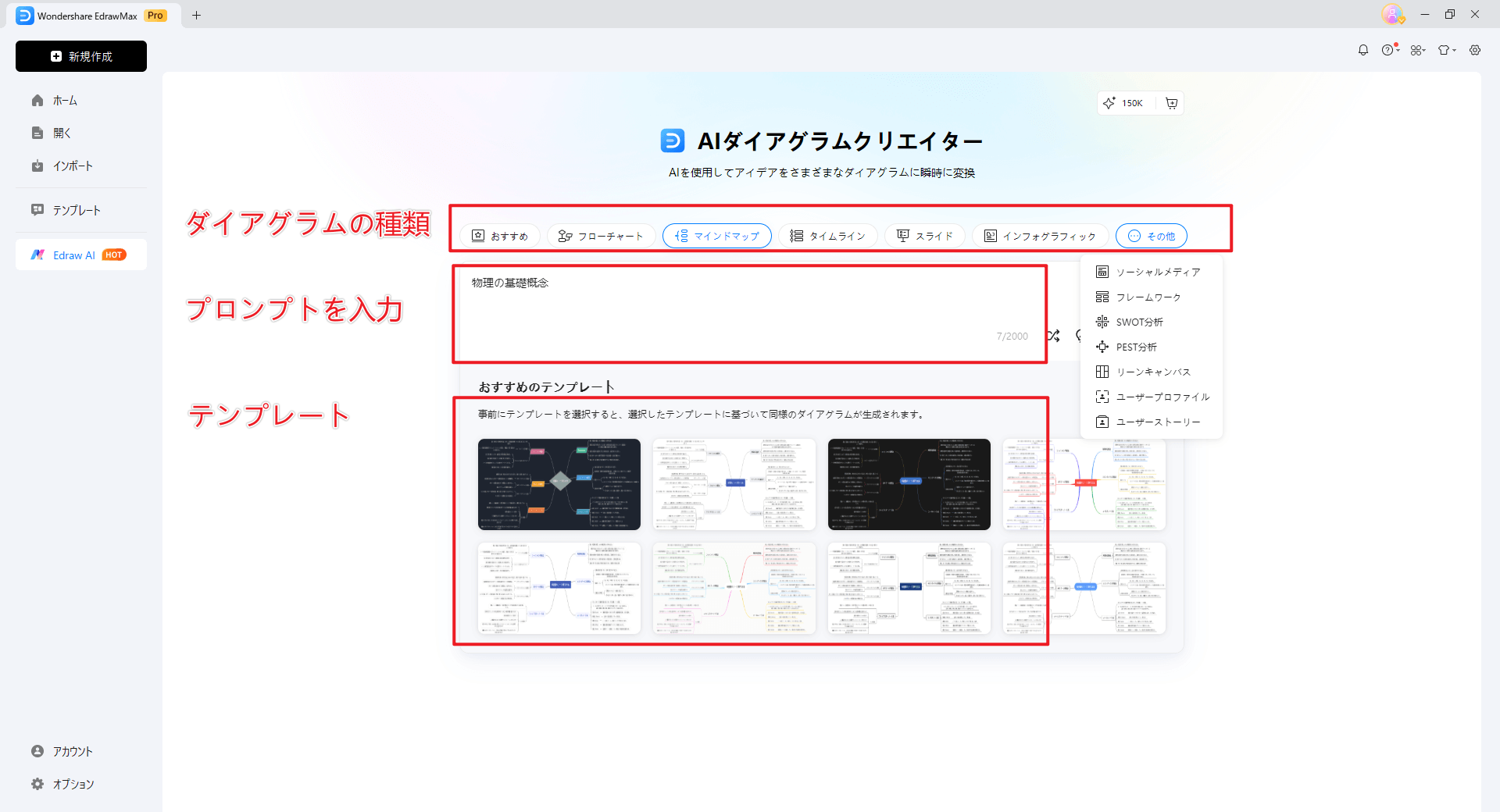The image size is (1500, 812).
Task: Select the マインドマップ diagram type tab
Action: click(x=717, y=236)
